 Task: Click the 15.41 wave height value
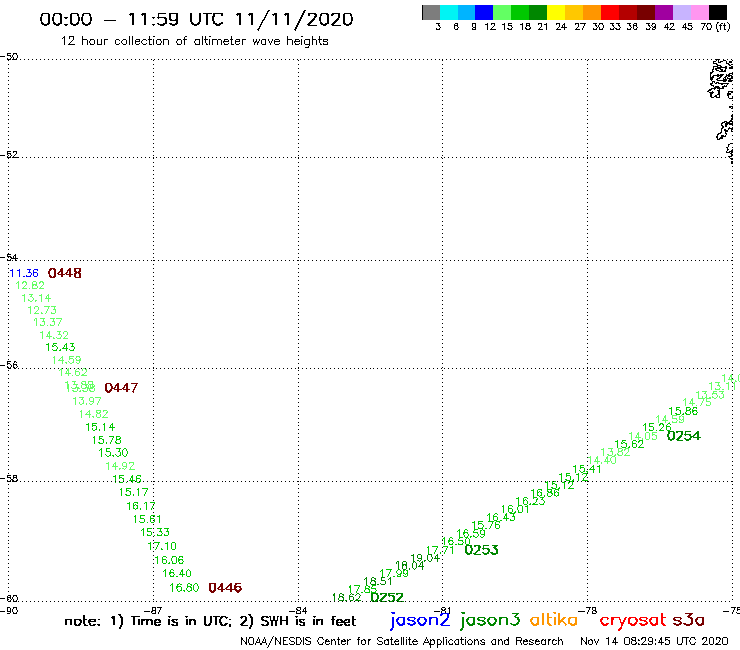click(587, 469)
